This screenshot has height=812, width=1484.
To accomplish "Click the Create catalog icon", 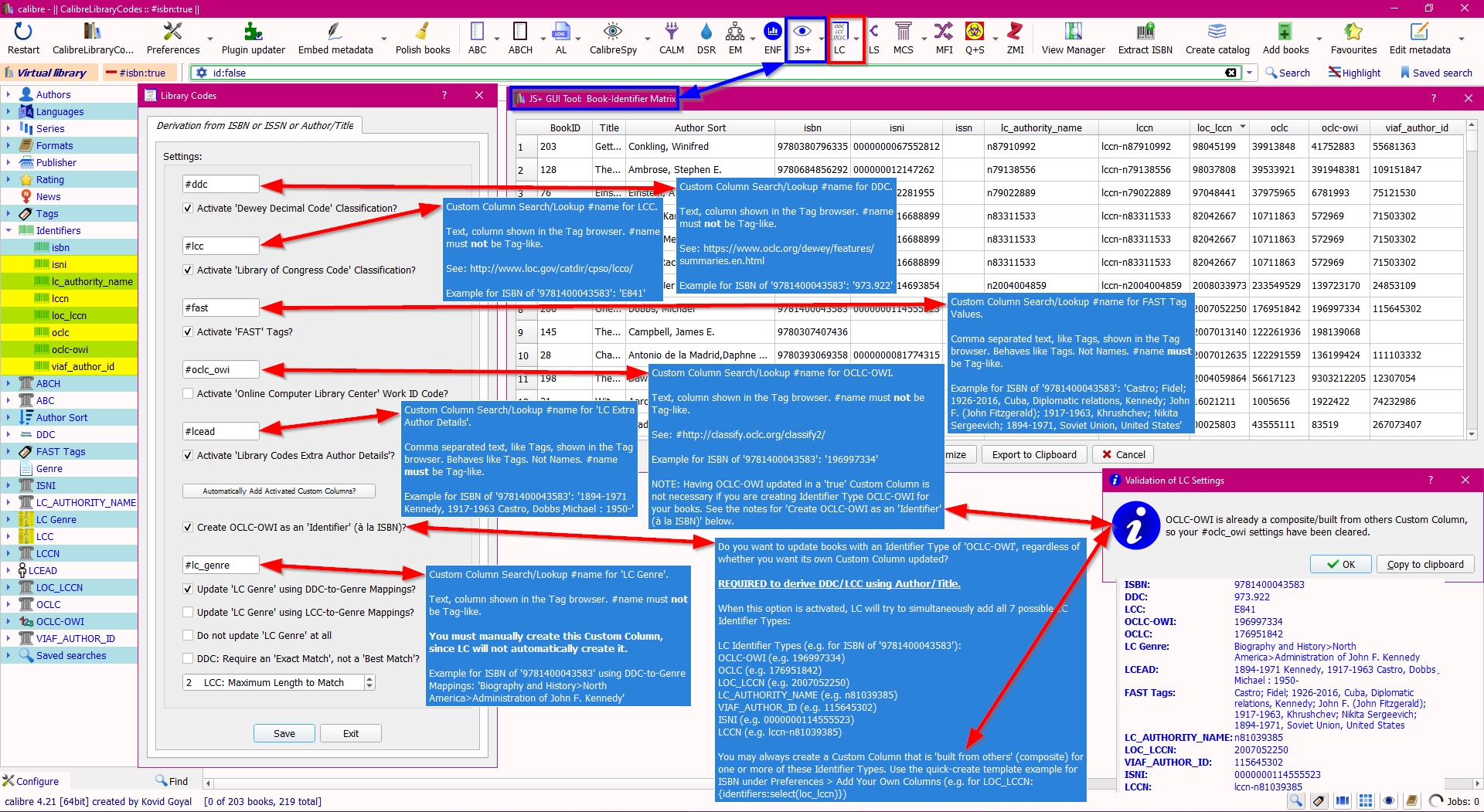I will (x=1217, y=32).
